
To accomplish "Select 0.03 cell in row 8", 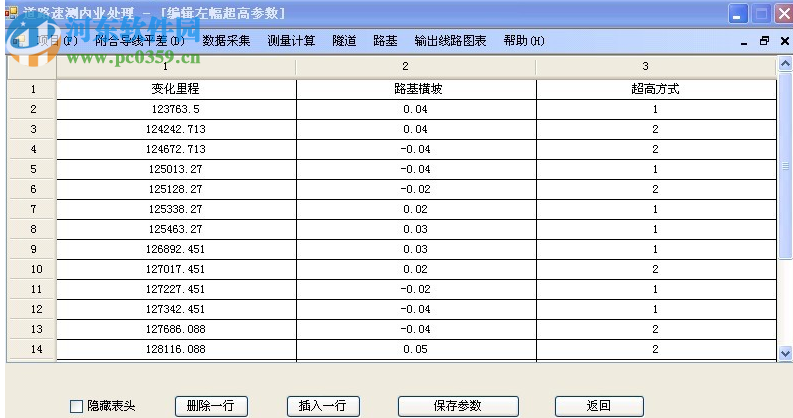I will (416, 229).
